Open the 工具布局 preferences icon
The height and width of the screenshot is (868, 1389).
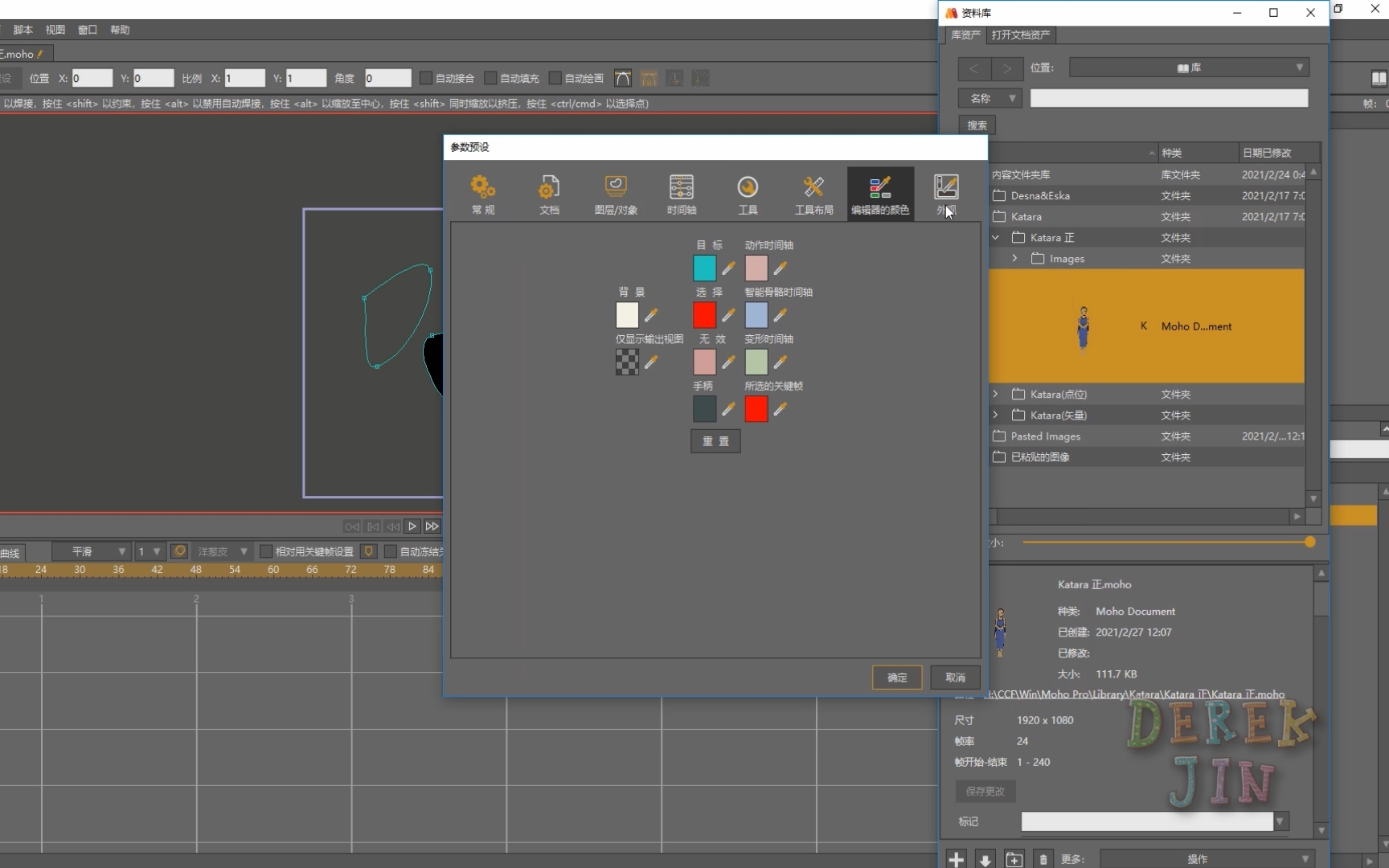pyautogui.click(x=813, y=194)
